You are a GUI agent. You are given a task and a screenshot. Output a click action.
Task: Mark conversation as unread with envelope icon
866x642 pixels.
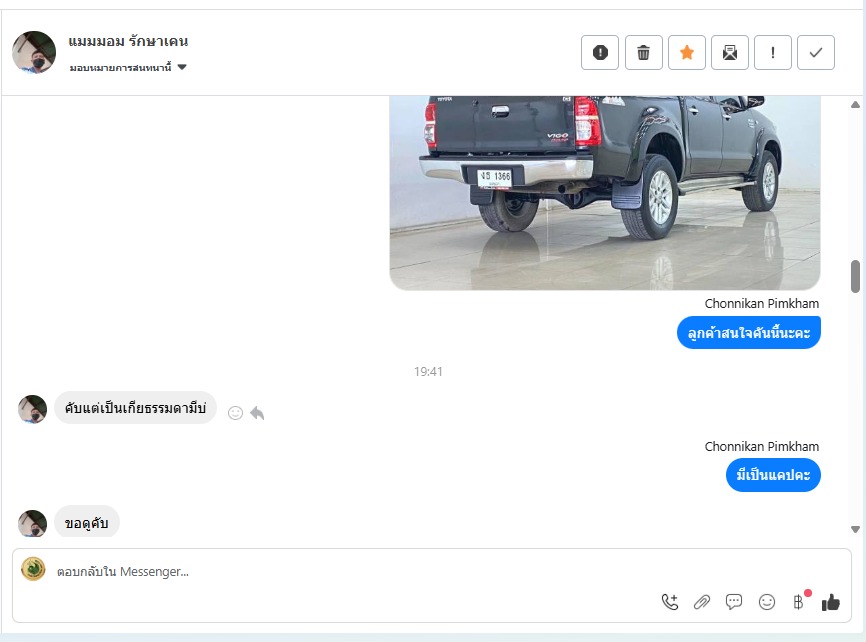730,53
